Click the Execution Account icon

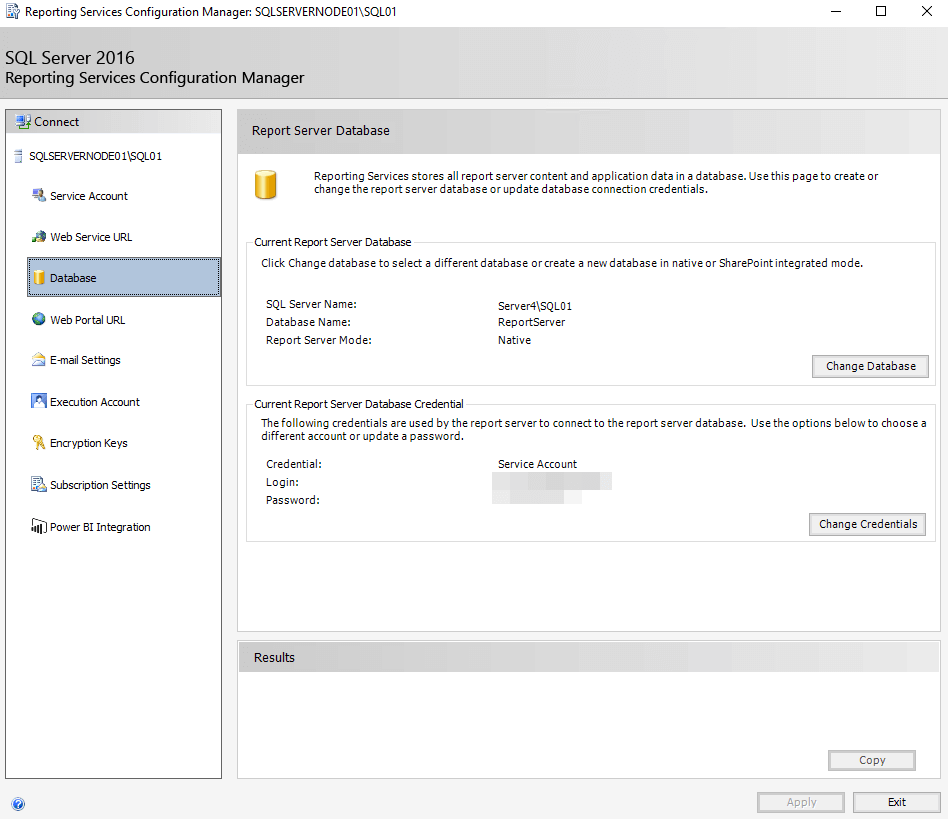(x=39, y=401)
